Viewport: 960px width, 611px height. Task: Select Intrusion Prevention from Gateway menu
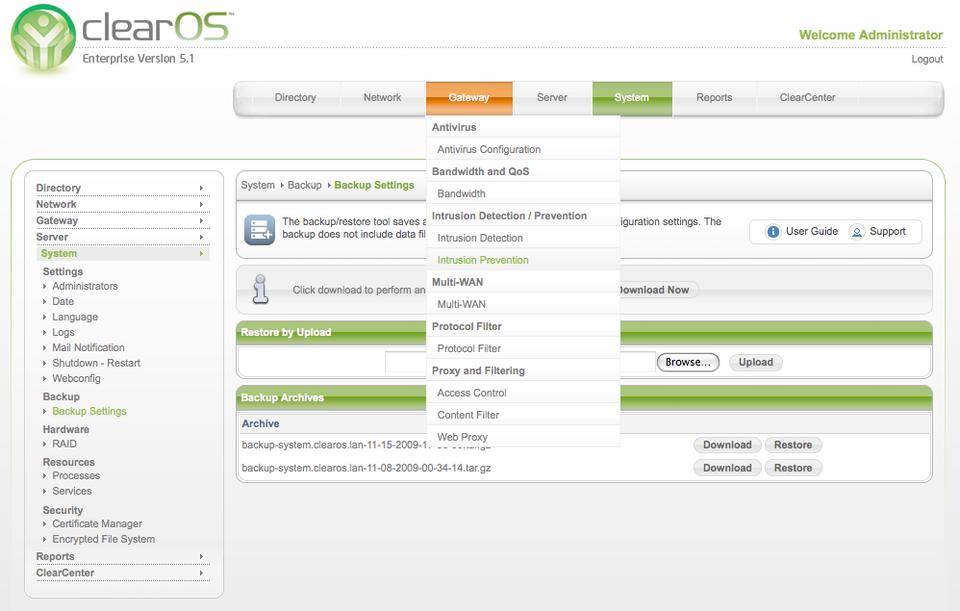tap(483, 260)
